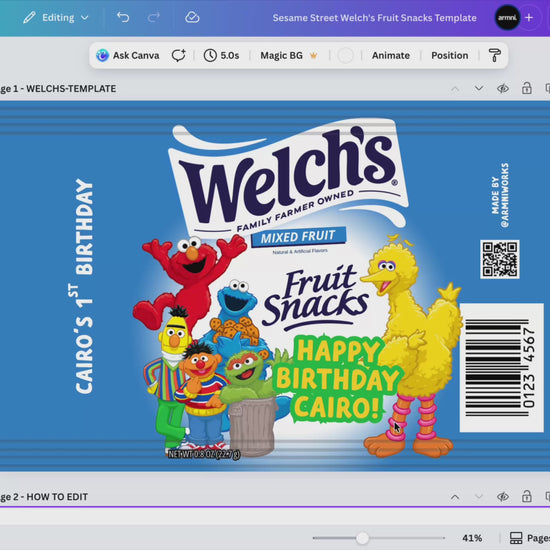Viewport: 550px width, 550px height.
Task: Select the copy style paint roller icon
Action: pyautogui.click(x=495, y=55)
